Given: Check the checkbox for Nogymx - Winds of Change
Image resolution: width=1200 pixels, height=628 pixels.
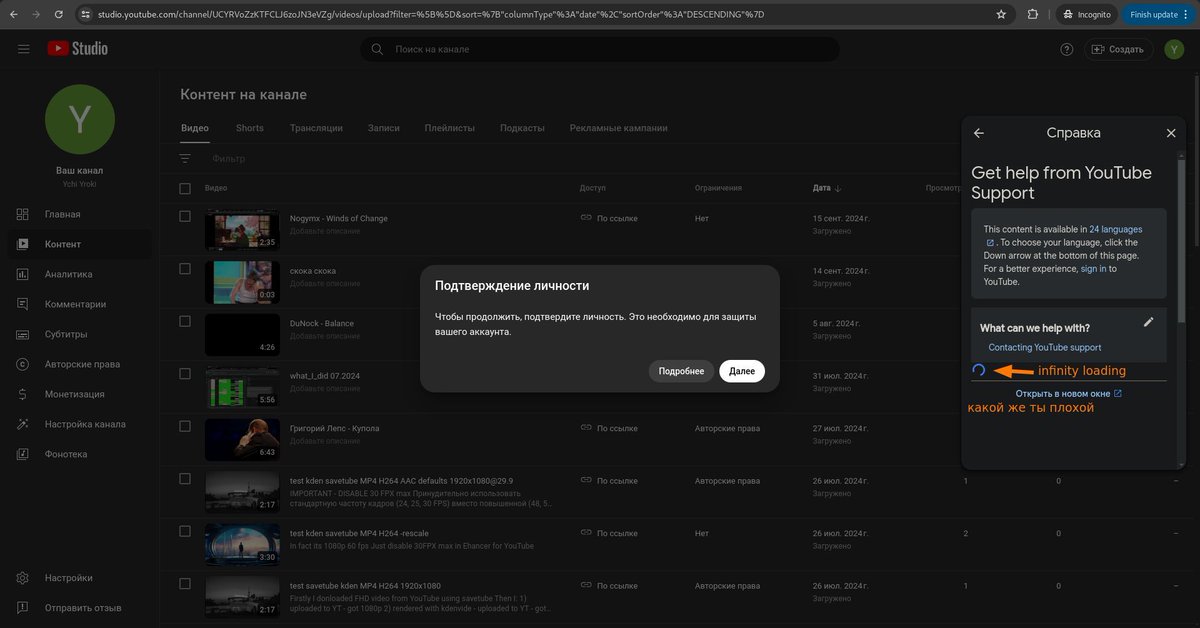Looking at the screenshot, I should [185, 214].
